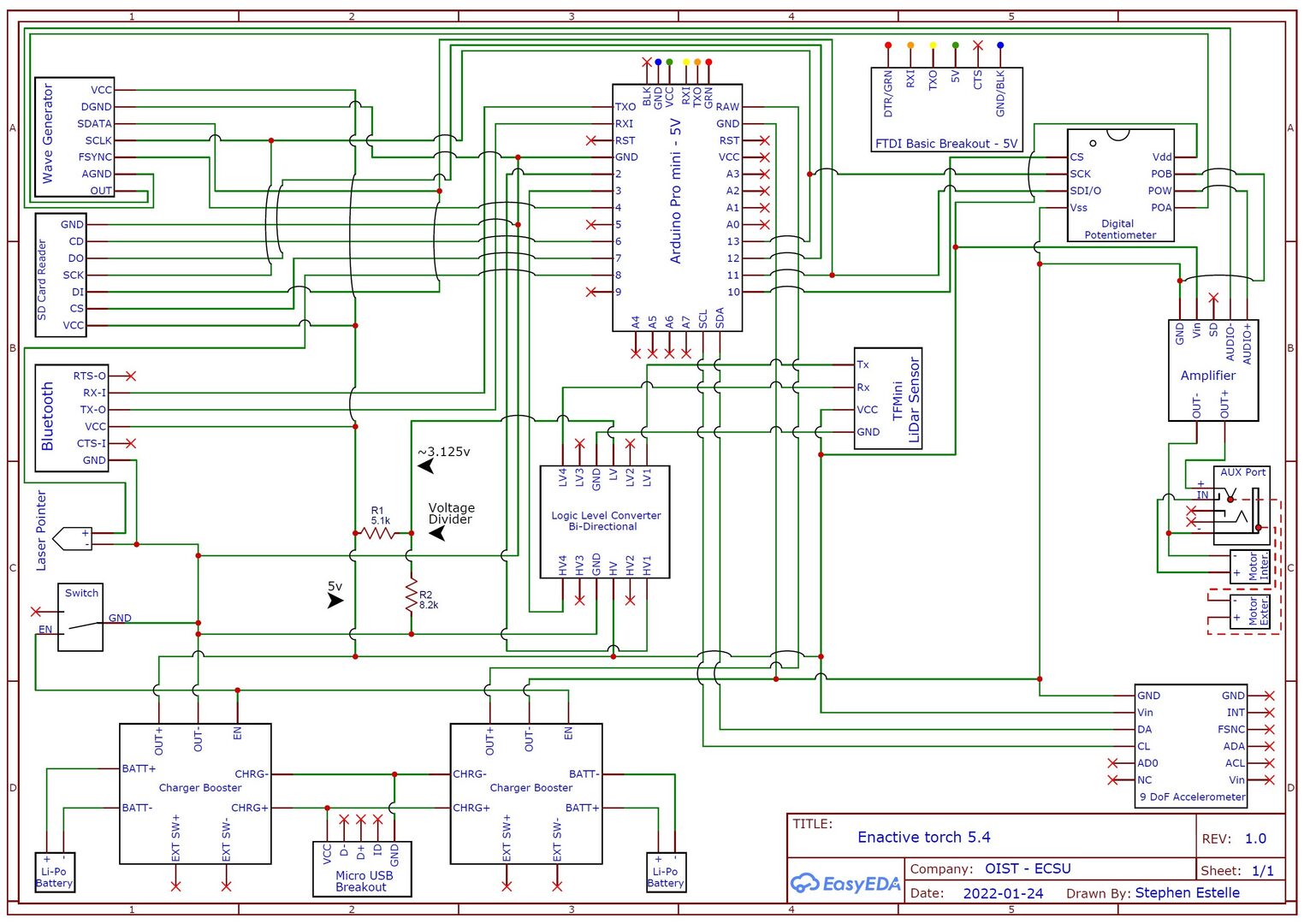The width and height of the screenshot is (1304, 924).
Task: Click the Micro USB Breakout component
Action: point(362,869)
